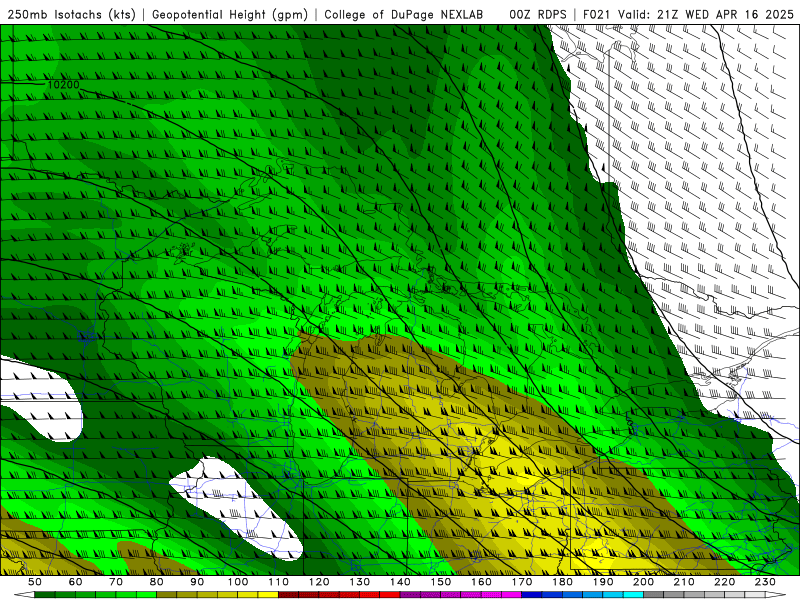Viewport: 800px width, 600px height.
Task: Click the 'Valid: 21Z WED APR 16 2025' text
Action: 706,15
